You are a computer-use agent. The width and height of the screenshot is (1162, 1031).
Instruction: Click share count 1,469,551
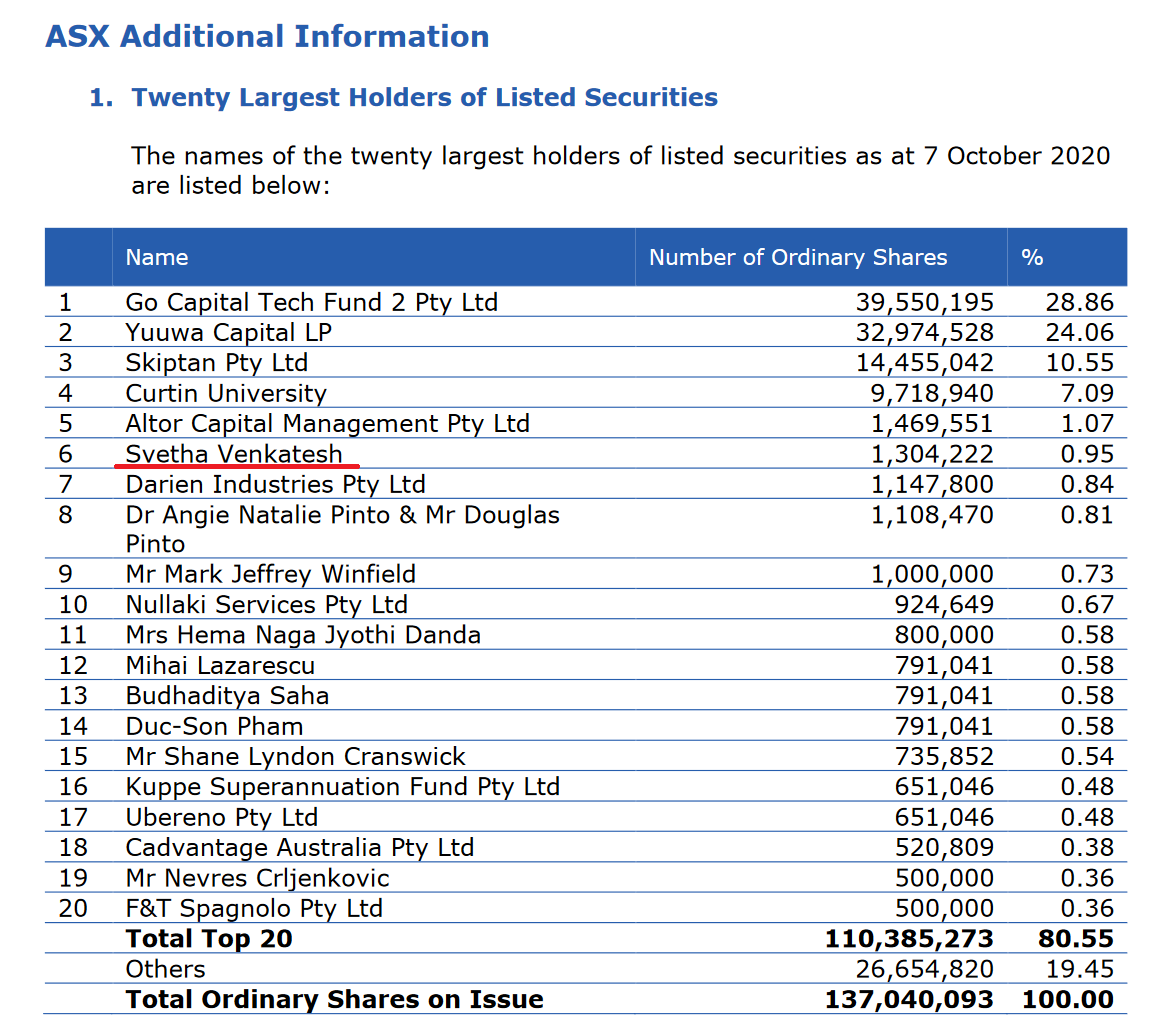click(932, 424)
